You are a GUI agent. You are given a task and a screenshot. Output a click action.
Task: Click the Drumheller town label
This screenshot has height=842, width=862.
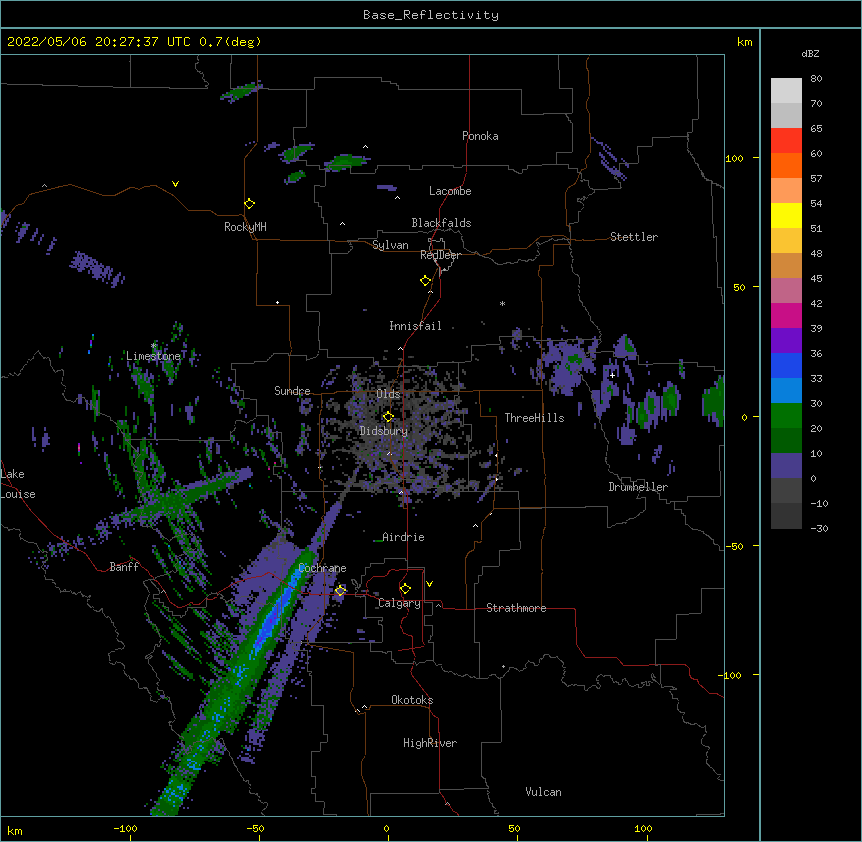click(638, 487)
